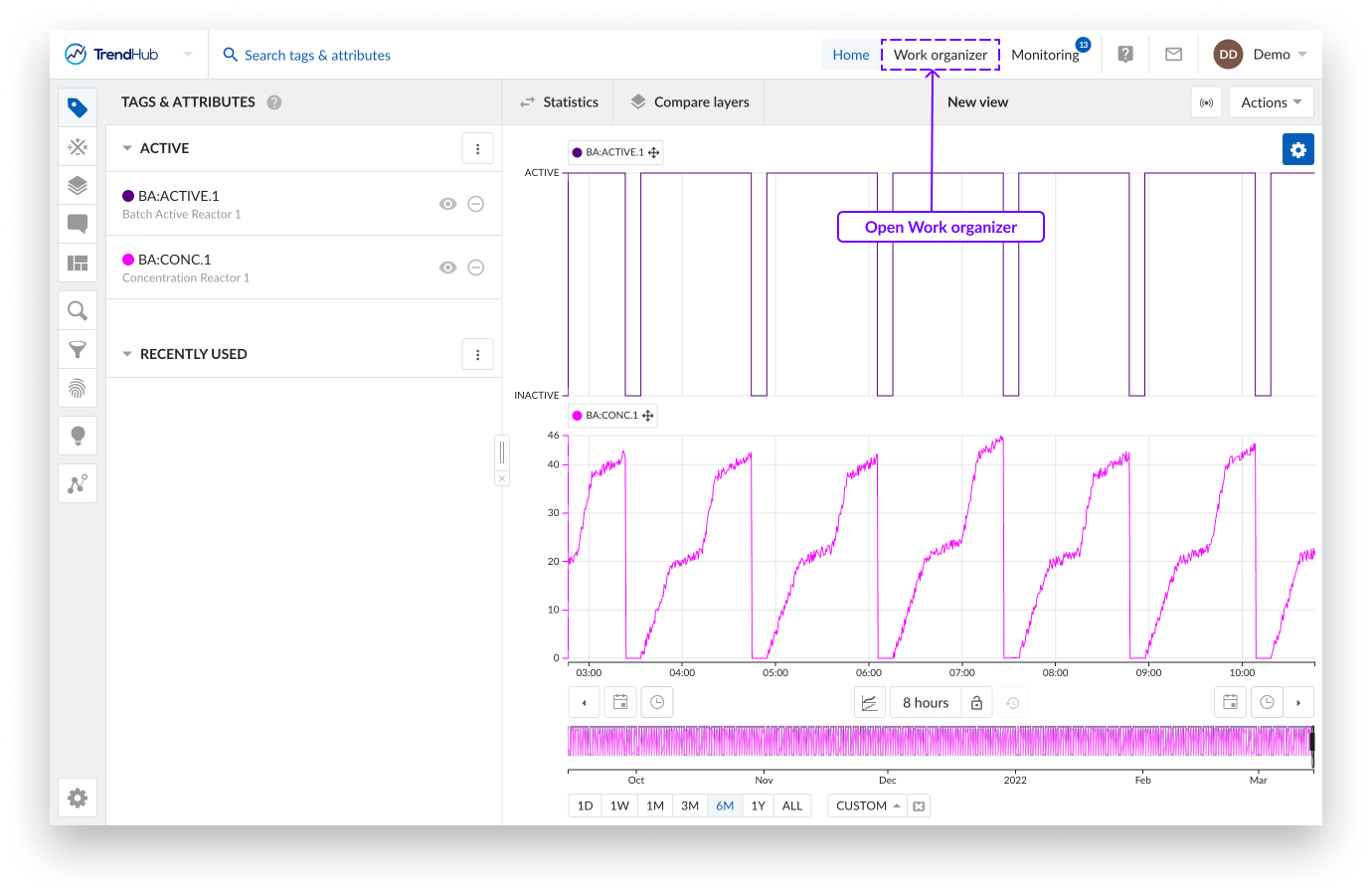Collapse the ACTIVE tags section
Viewport: 1372px width, 895px height.
pyautogui.click(x=127, y=148)
